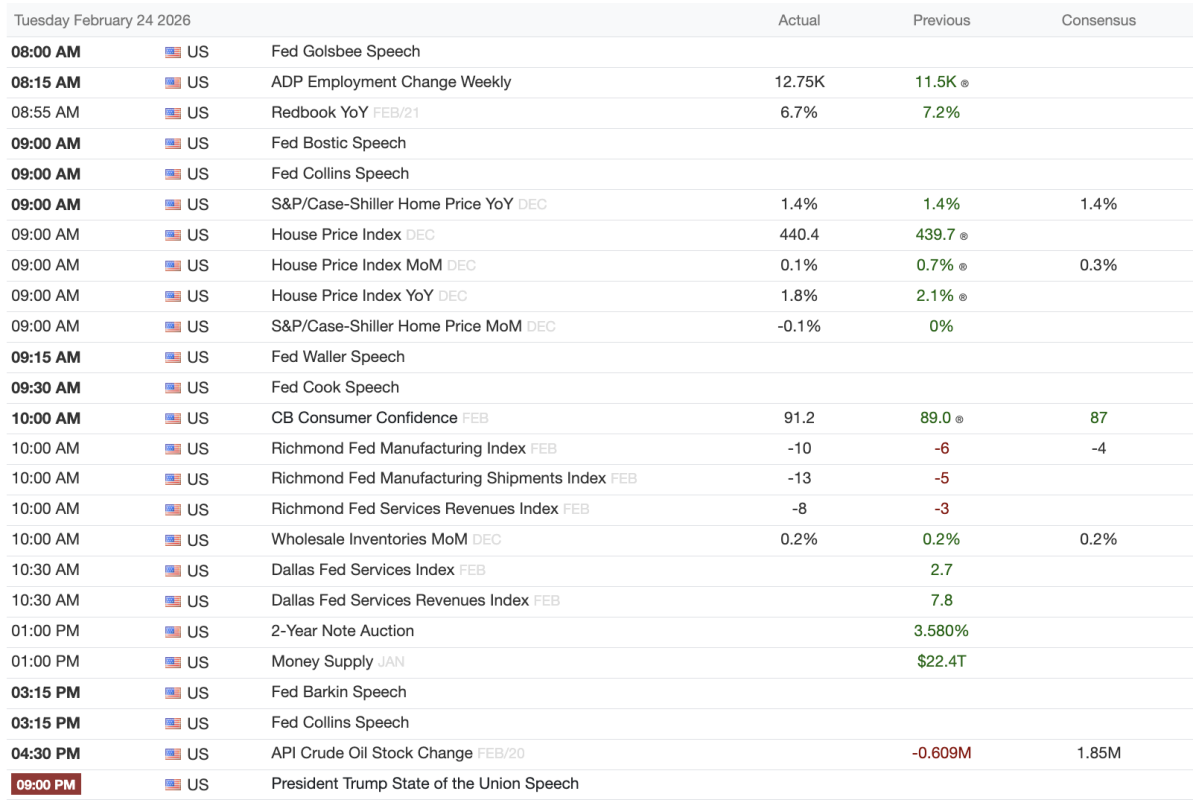Click US flag in the Money Supply row

tap(173, 662)
